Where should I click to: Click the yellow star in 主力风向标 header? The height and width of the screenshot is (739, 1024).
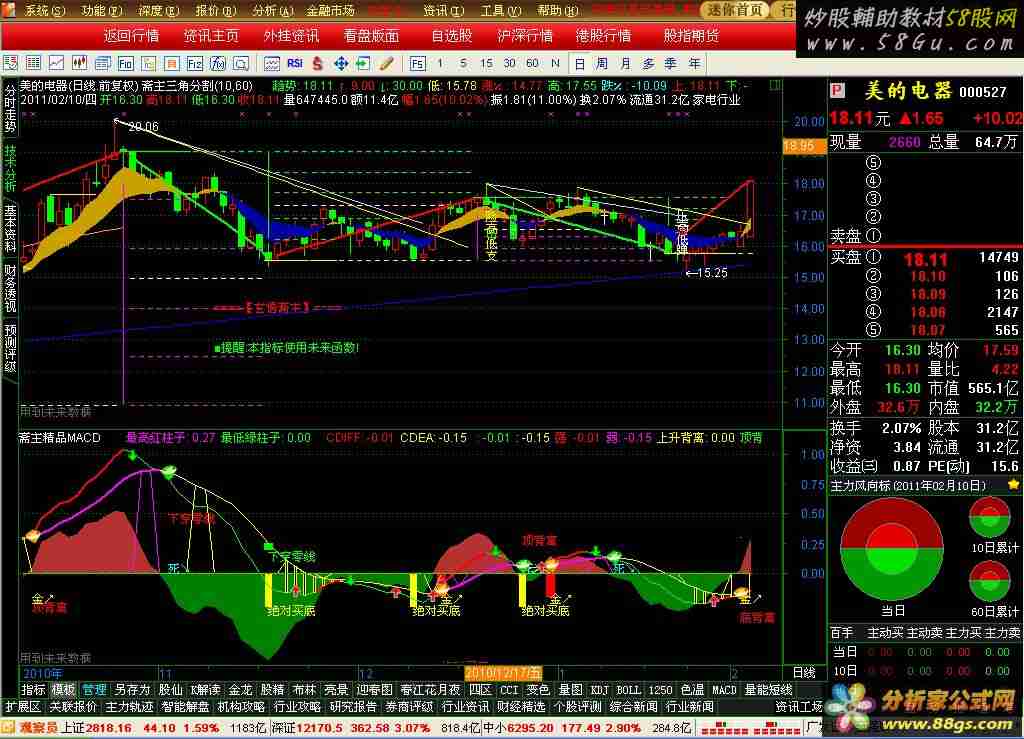click(1013, 485)
